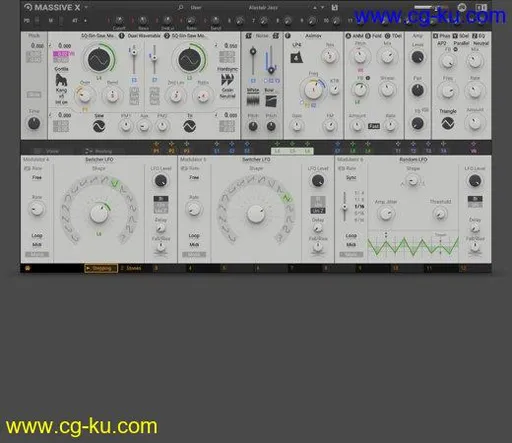The width and height of the screenshot is (512, 443).
Task: Click the Alastair Jazz preset name
Action: point(263,7)
